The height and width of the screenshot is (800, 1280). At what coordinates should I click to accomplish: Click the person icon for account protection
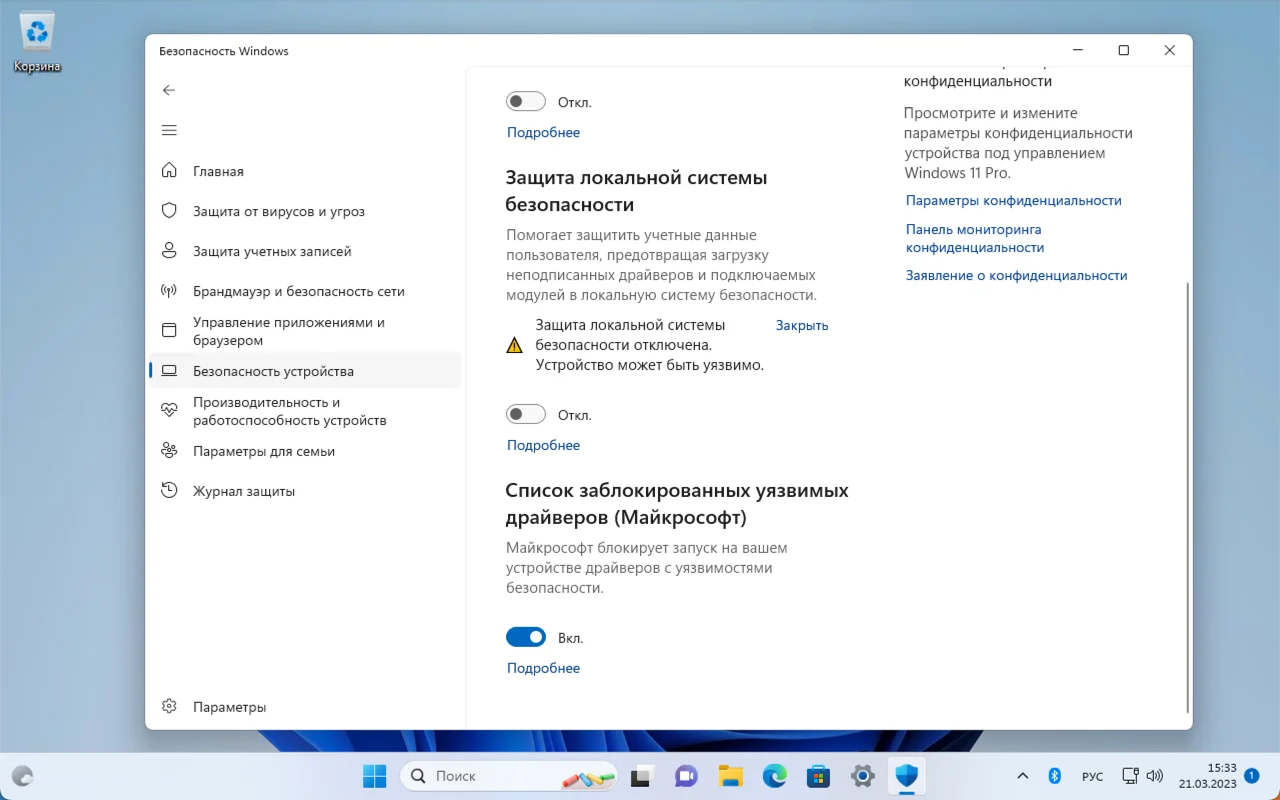(x=169, y=251)
